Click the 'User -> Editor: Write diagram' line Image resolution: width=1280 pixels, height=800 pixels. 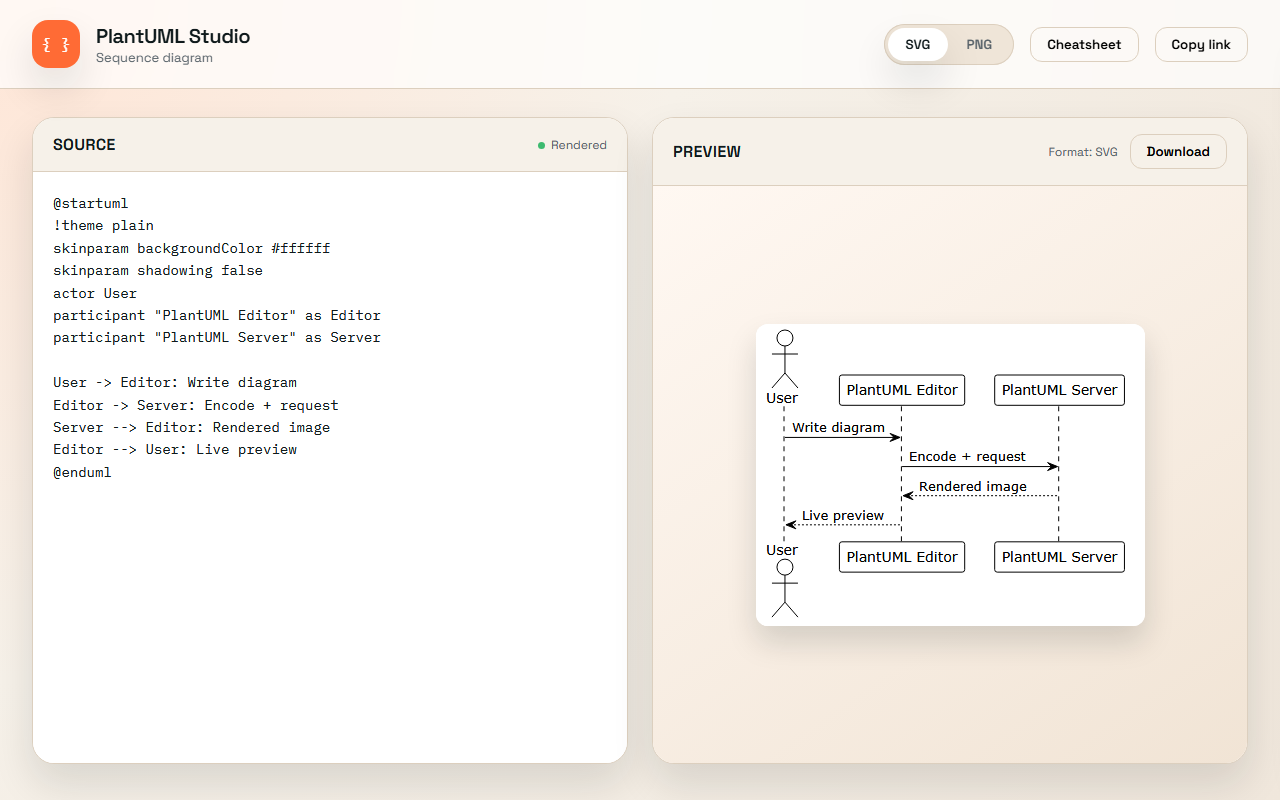point(175,382)
